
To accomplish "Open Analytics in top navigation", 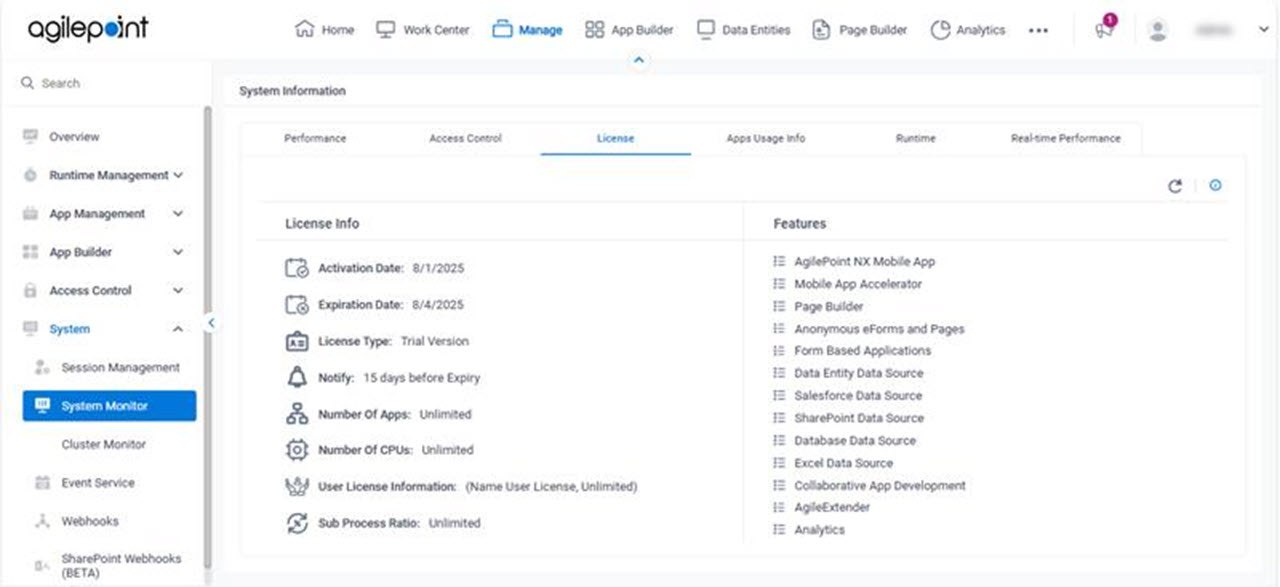I will tap(968, 30).
